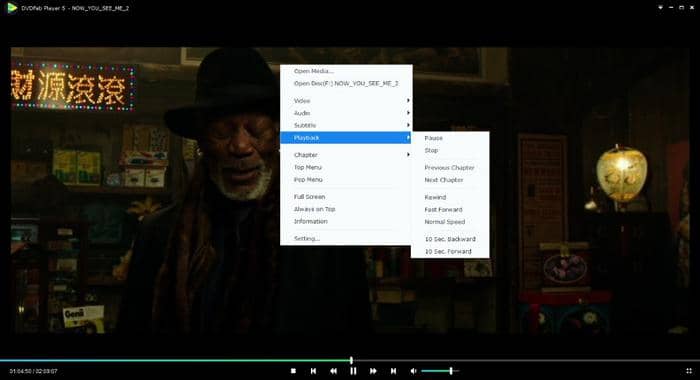The image size is (700, 380).
Task: Skip to previous chapter with control bar icon
Action: pos(313,371)
